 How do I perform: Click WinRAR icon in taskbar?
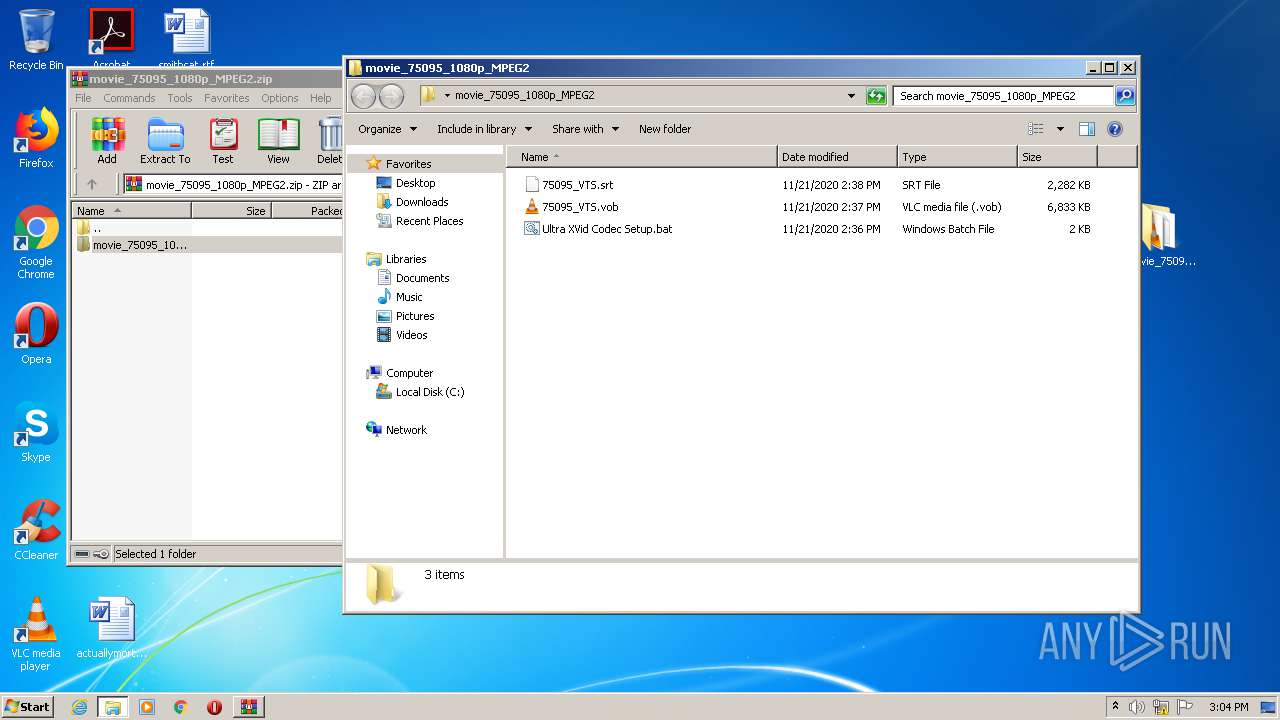pos(248,707)
